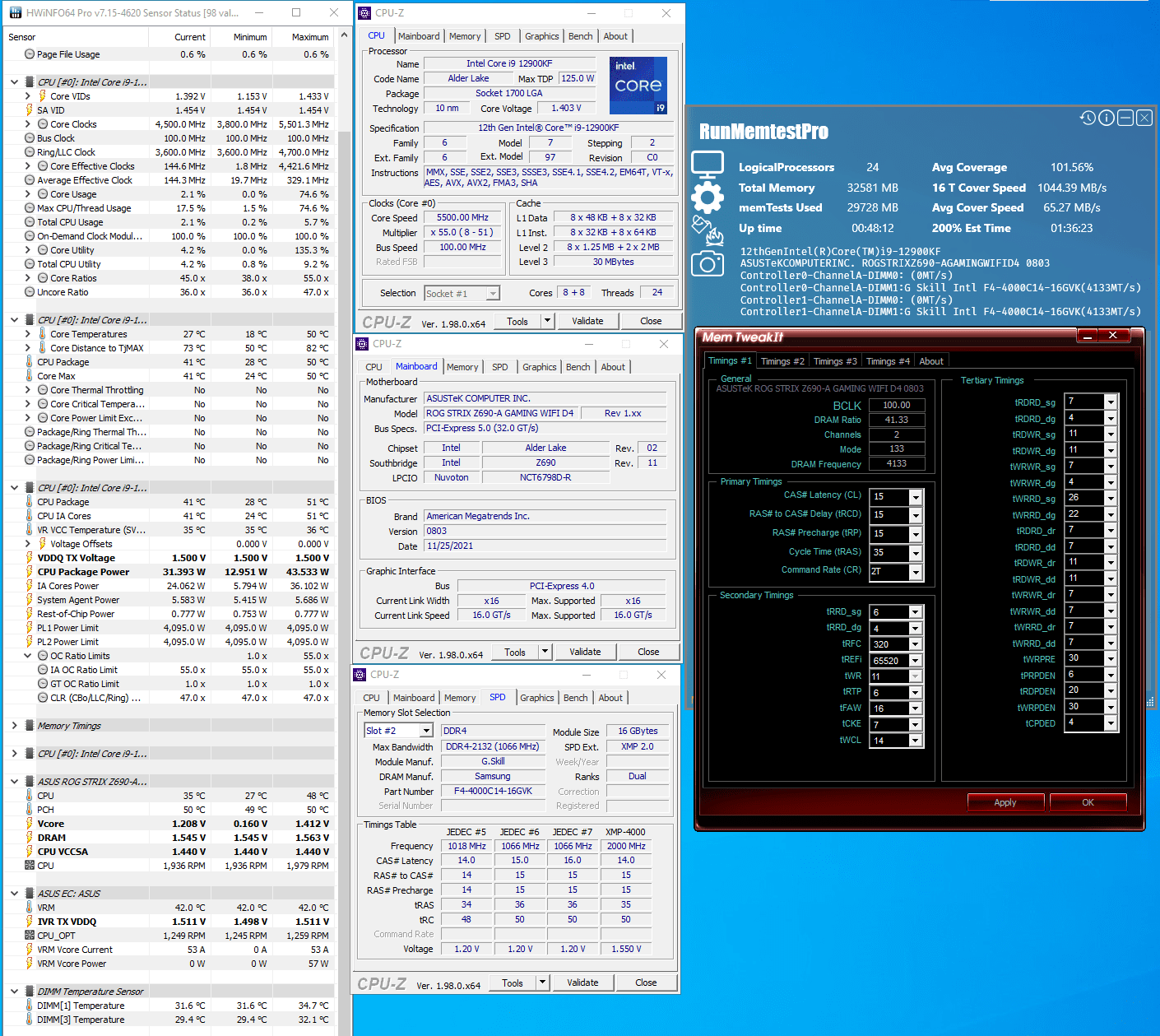Open tRDRD_sg dropdown arrow
The width and height of the screenshot is (1160, 1036).
click(1110, 402)
